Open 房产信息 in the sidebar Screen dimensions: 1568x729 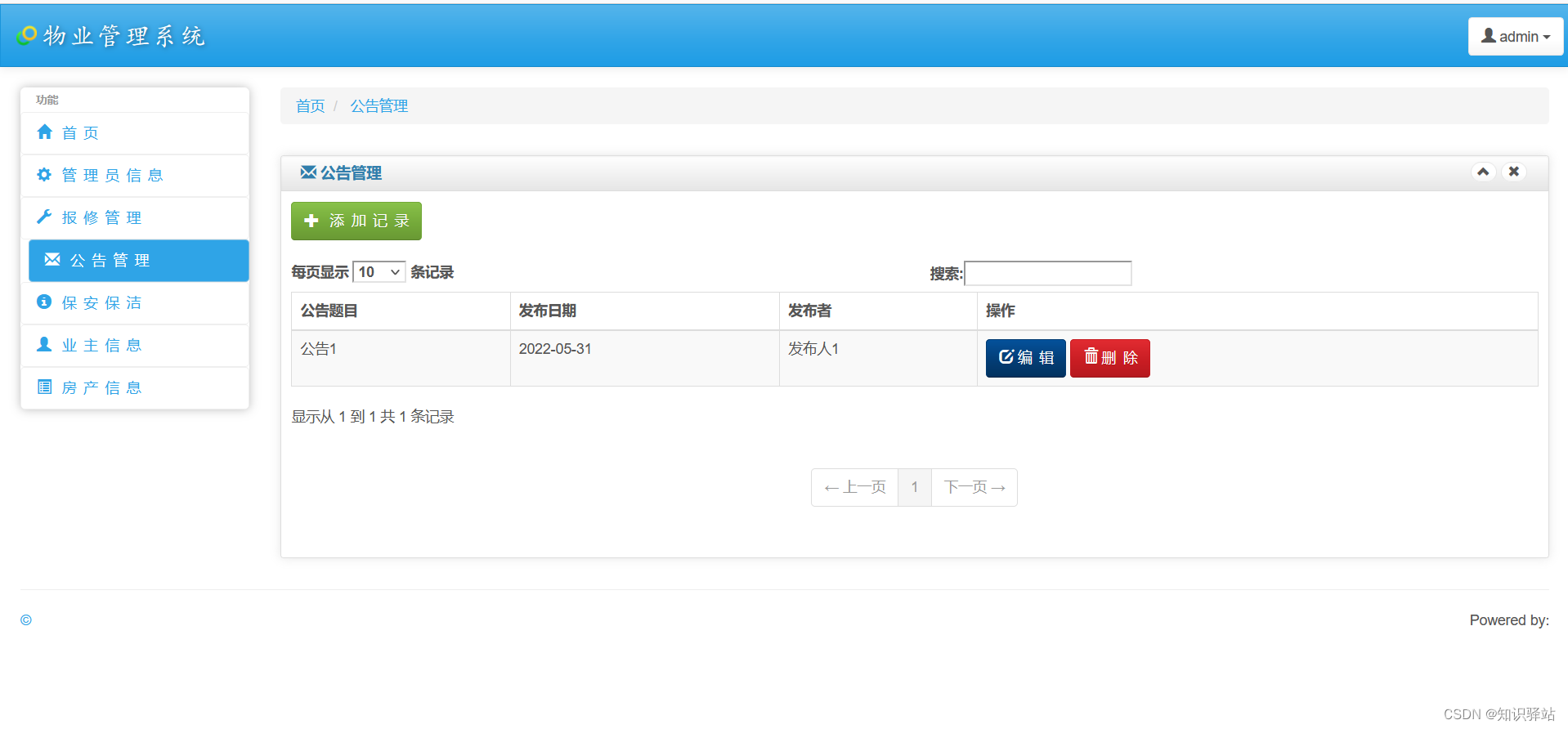[135, 388]
